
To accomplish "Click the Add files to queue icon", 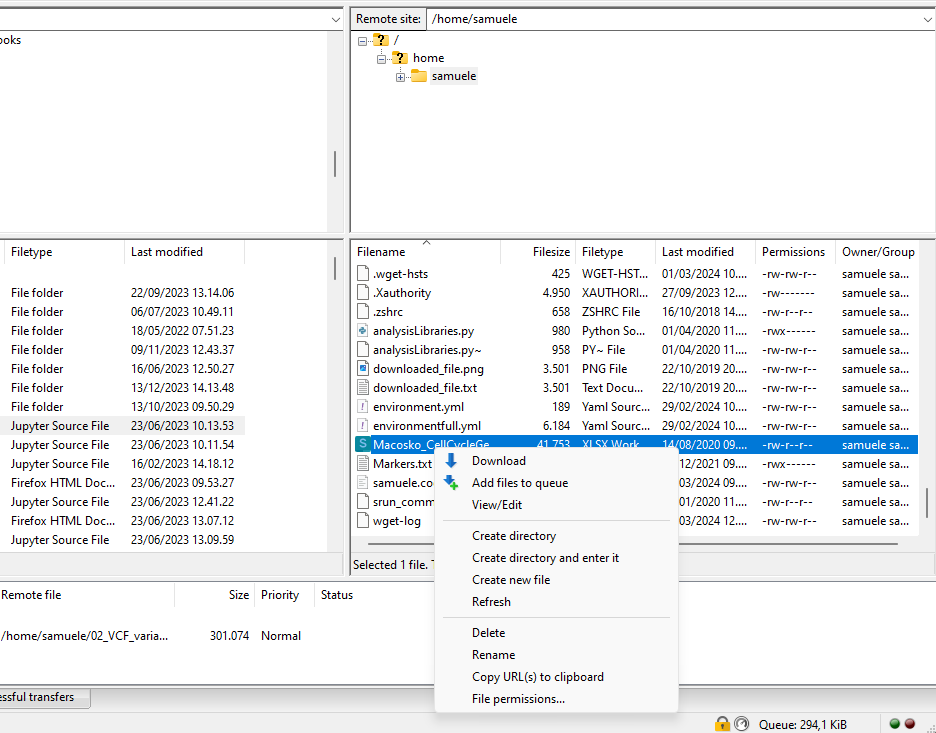I will [451, 483].
